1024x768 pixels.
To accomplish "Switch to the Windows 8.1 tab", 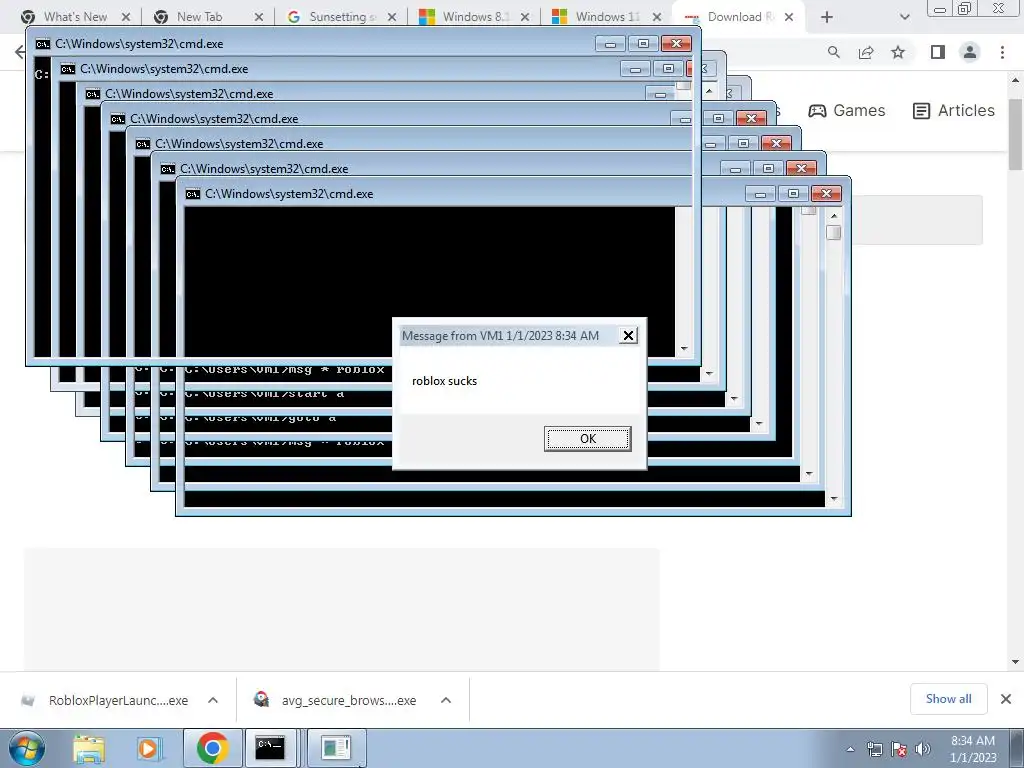I will point(475,17).
